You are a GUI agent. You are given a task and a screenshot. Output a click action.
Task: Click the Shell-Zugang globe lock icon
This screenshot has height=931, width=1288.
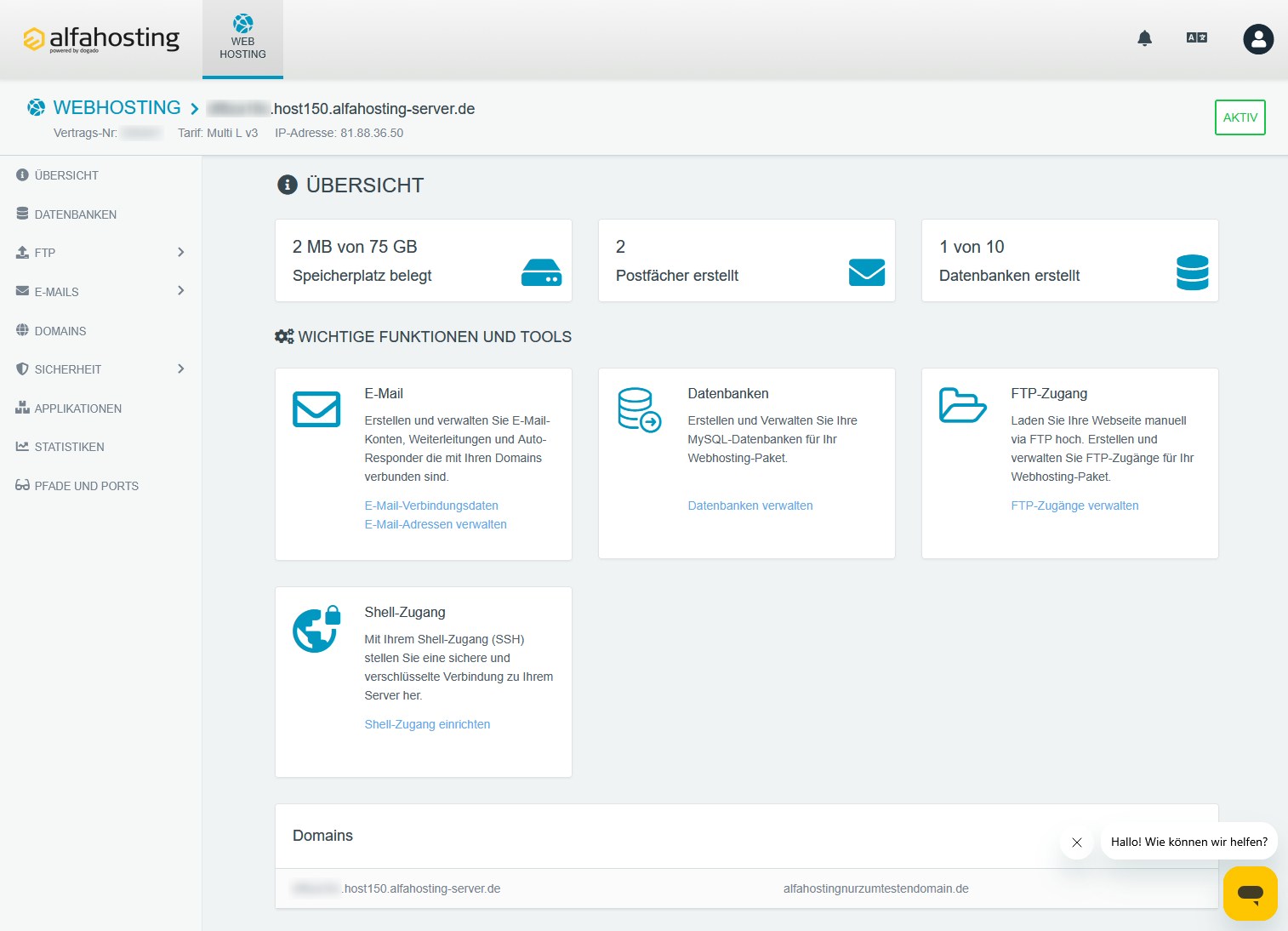point(316,630)
